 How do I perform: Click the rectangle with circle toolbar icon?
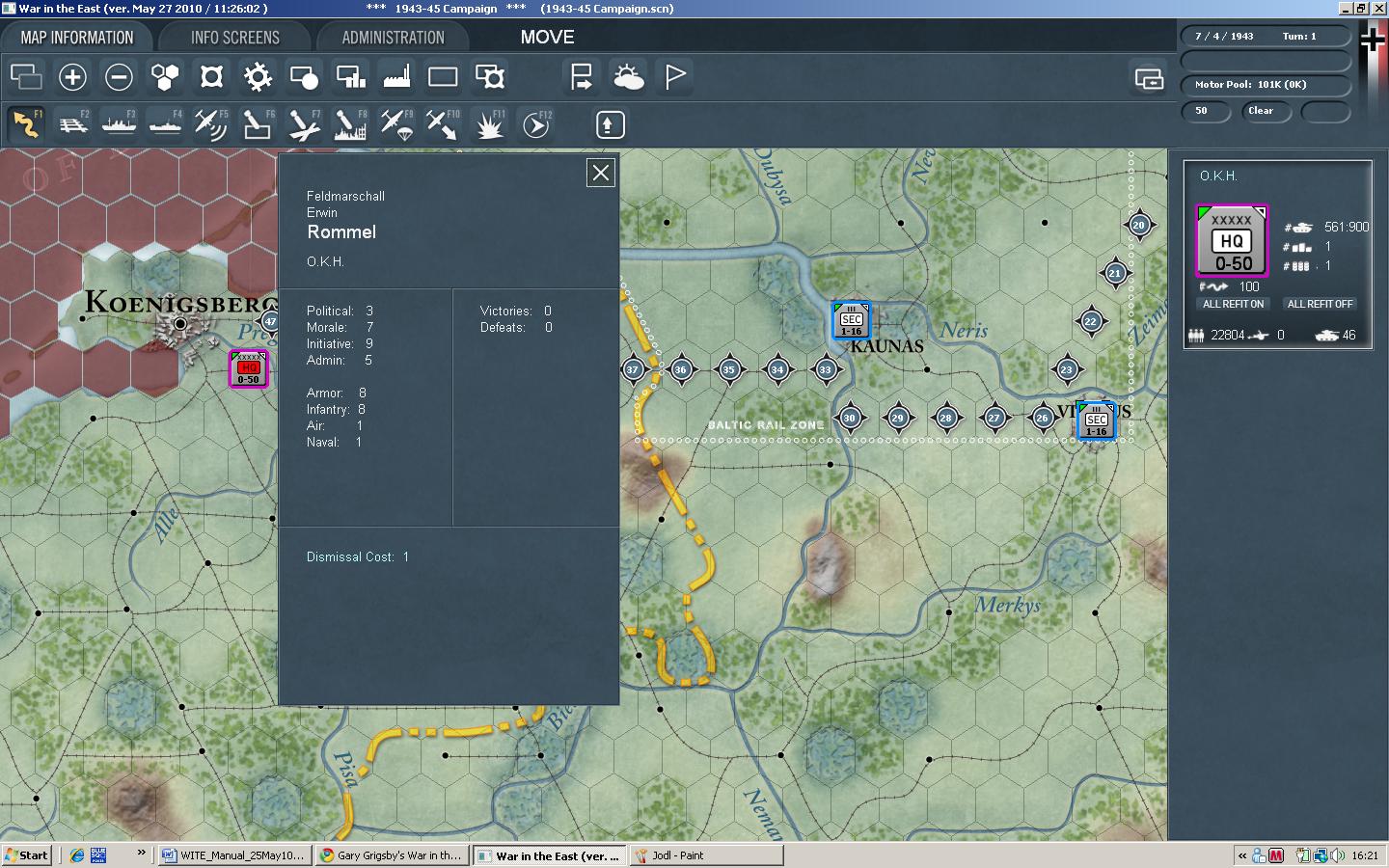tap(304, 77)
